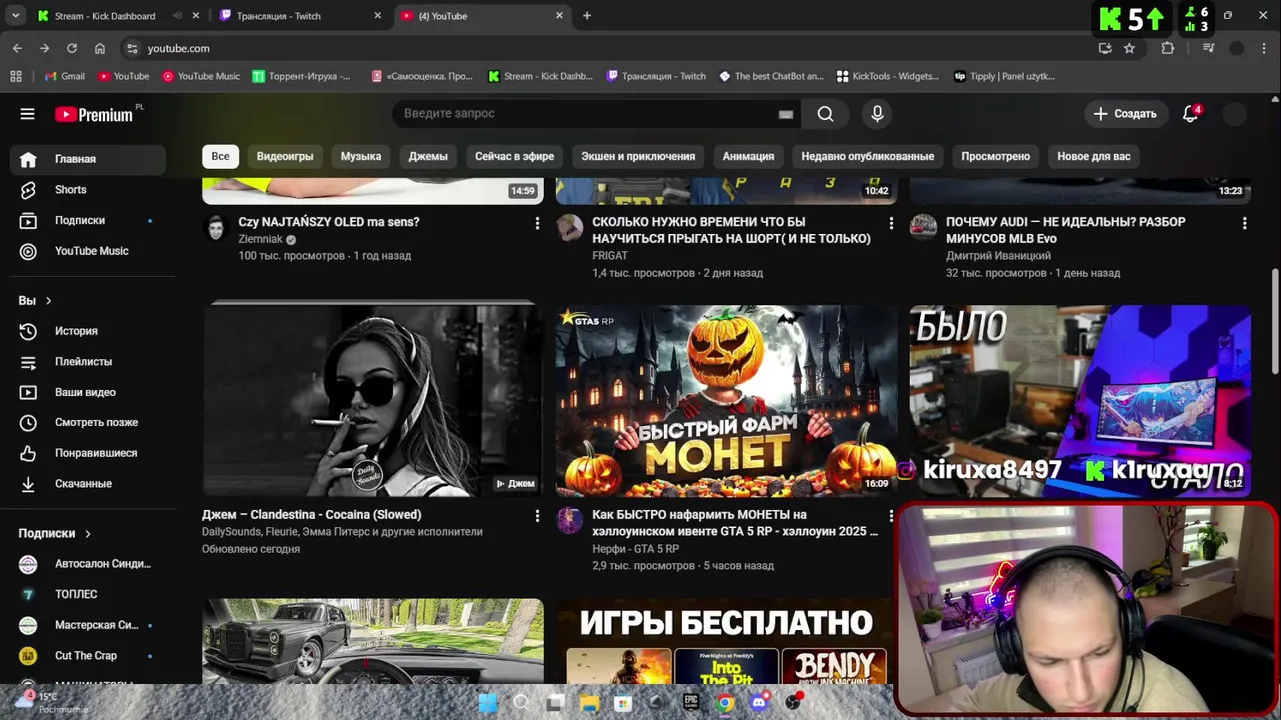Viewport: 1281px width, 720px height.
Task: Select the Анимация filter chip
Action: tap(748, 156)
